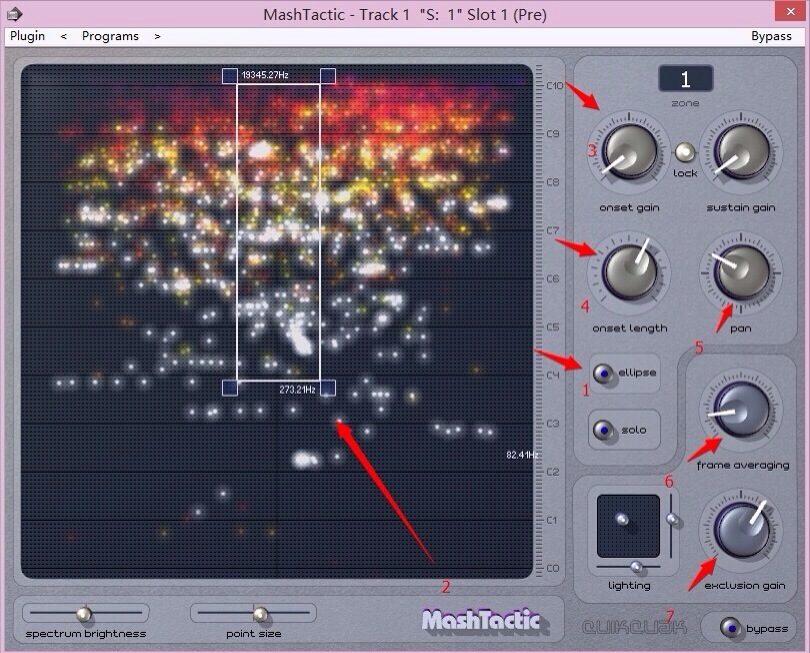Click the top-right zone selection handle

[x=328, y=76]
